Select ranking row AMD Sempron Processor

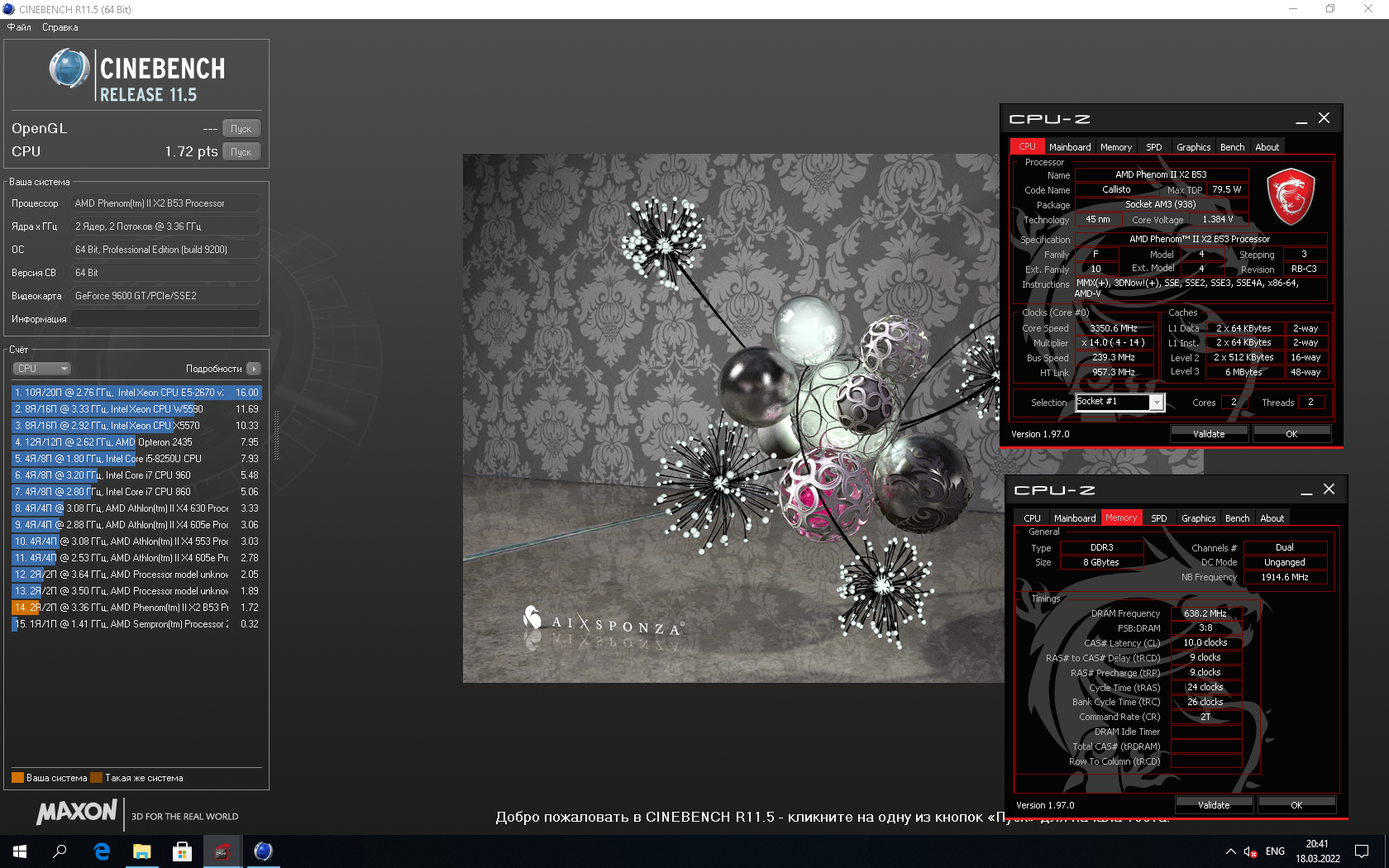coord(136,624)
